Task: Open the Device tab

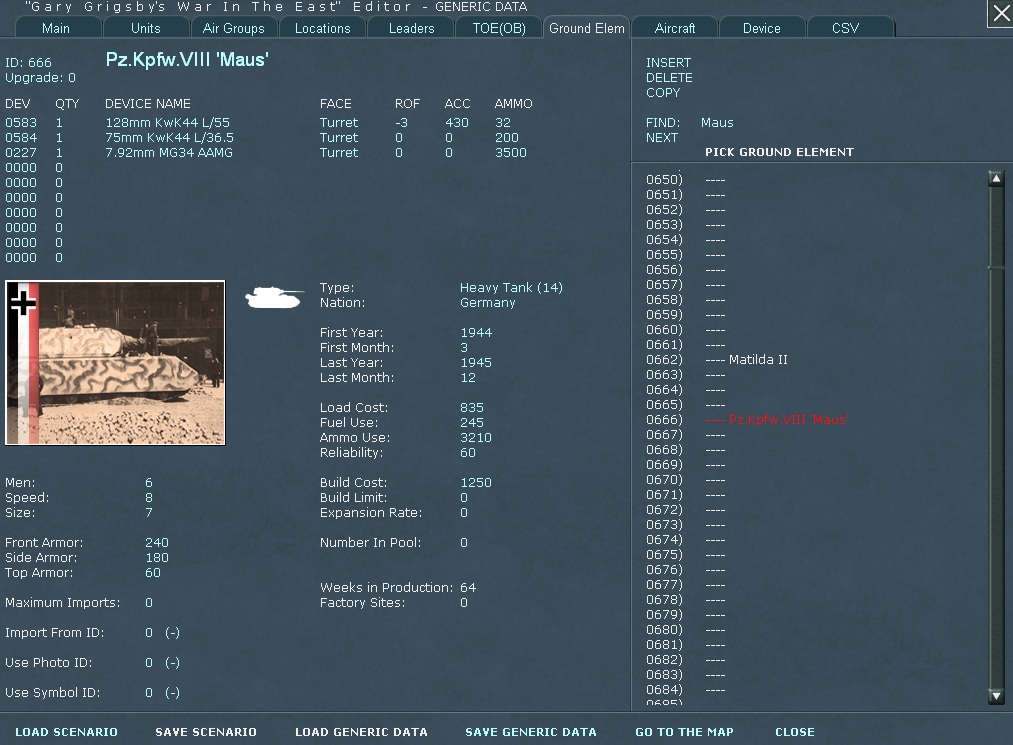Action: point(762,28)
